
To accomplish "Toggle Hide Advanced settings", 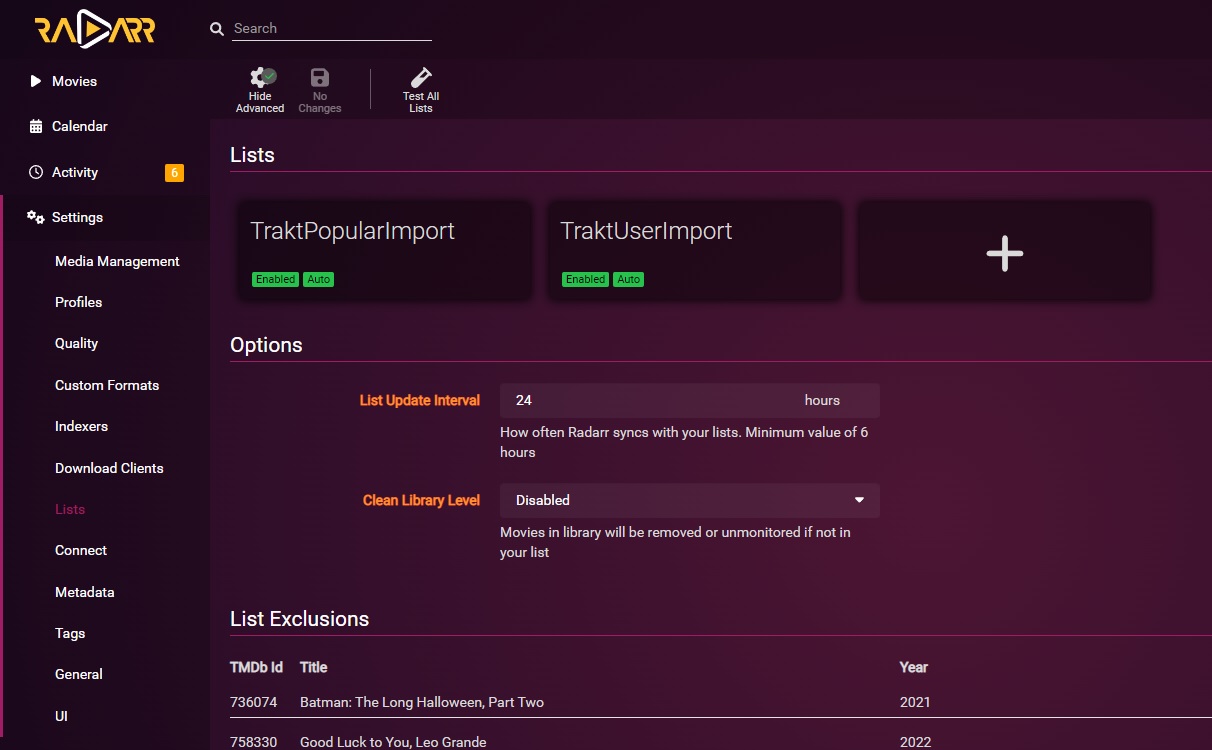I will point(260,91).
